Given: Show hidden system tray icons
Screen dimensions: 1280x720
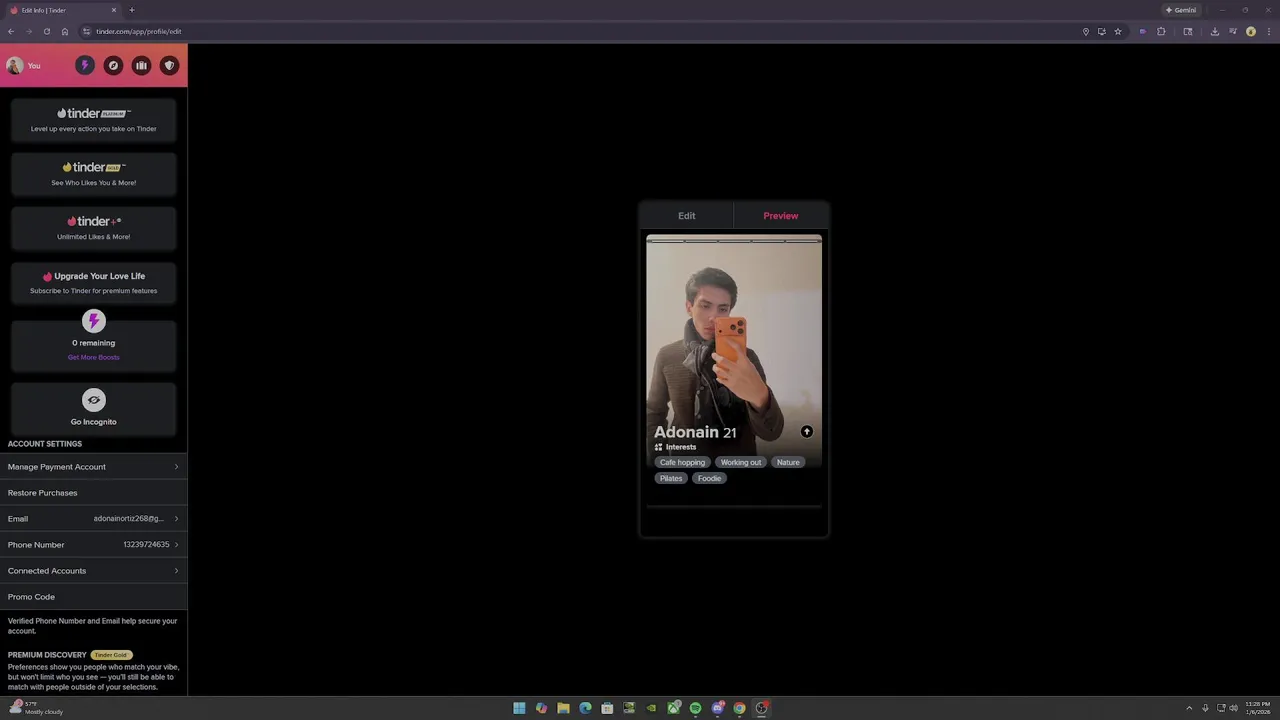Looking at the screenshot, I should [1189, 708].
